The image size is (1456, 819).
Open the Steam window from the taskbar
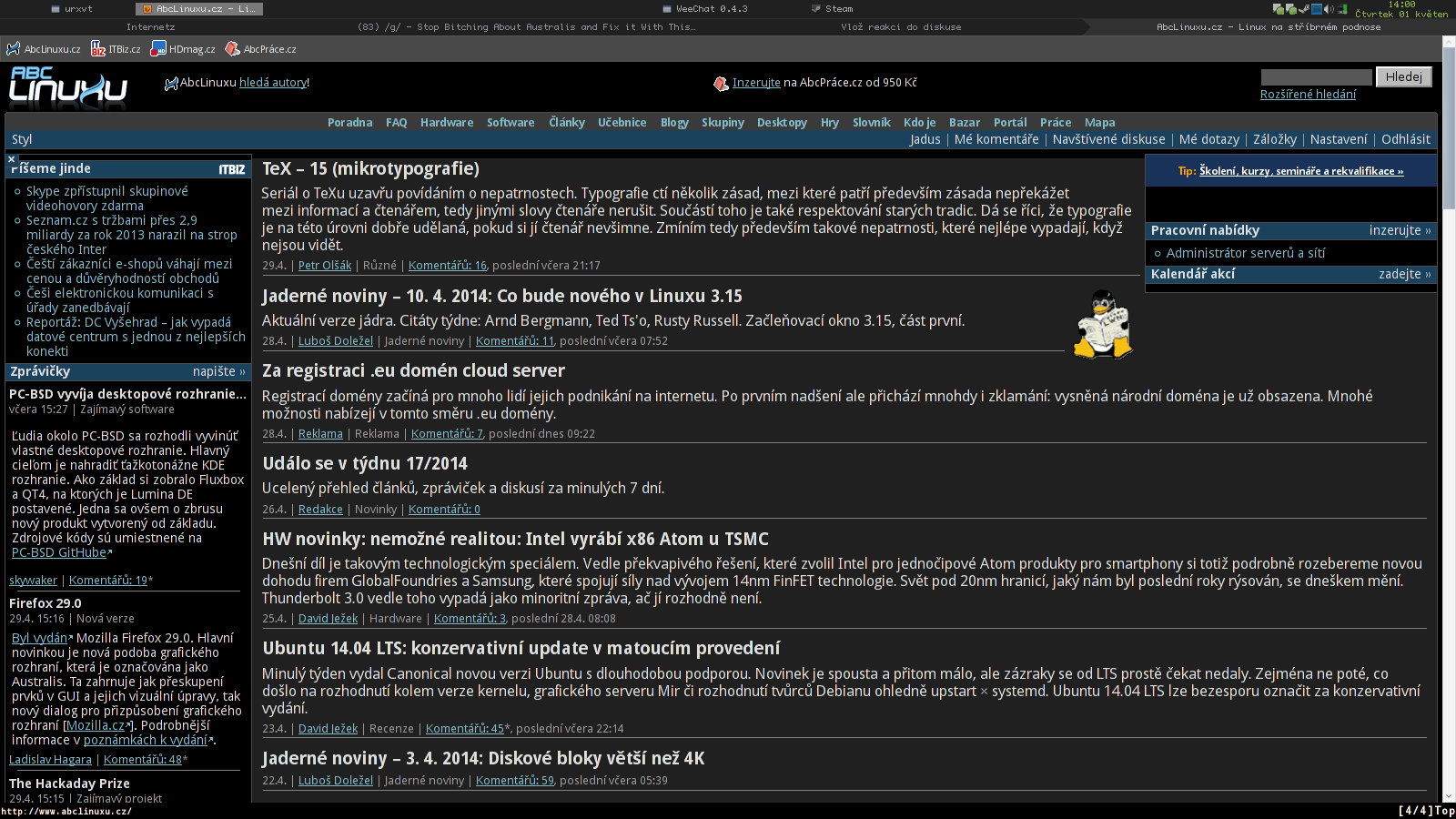pos(832,9)
